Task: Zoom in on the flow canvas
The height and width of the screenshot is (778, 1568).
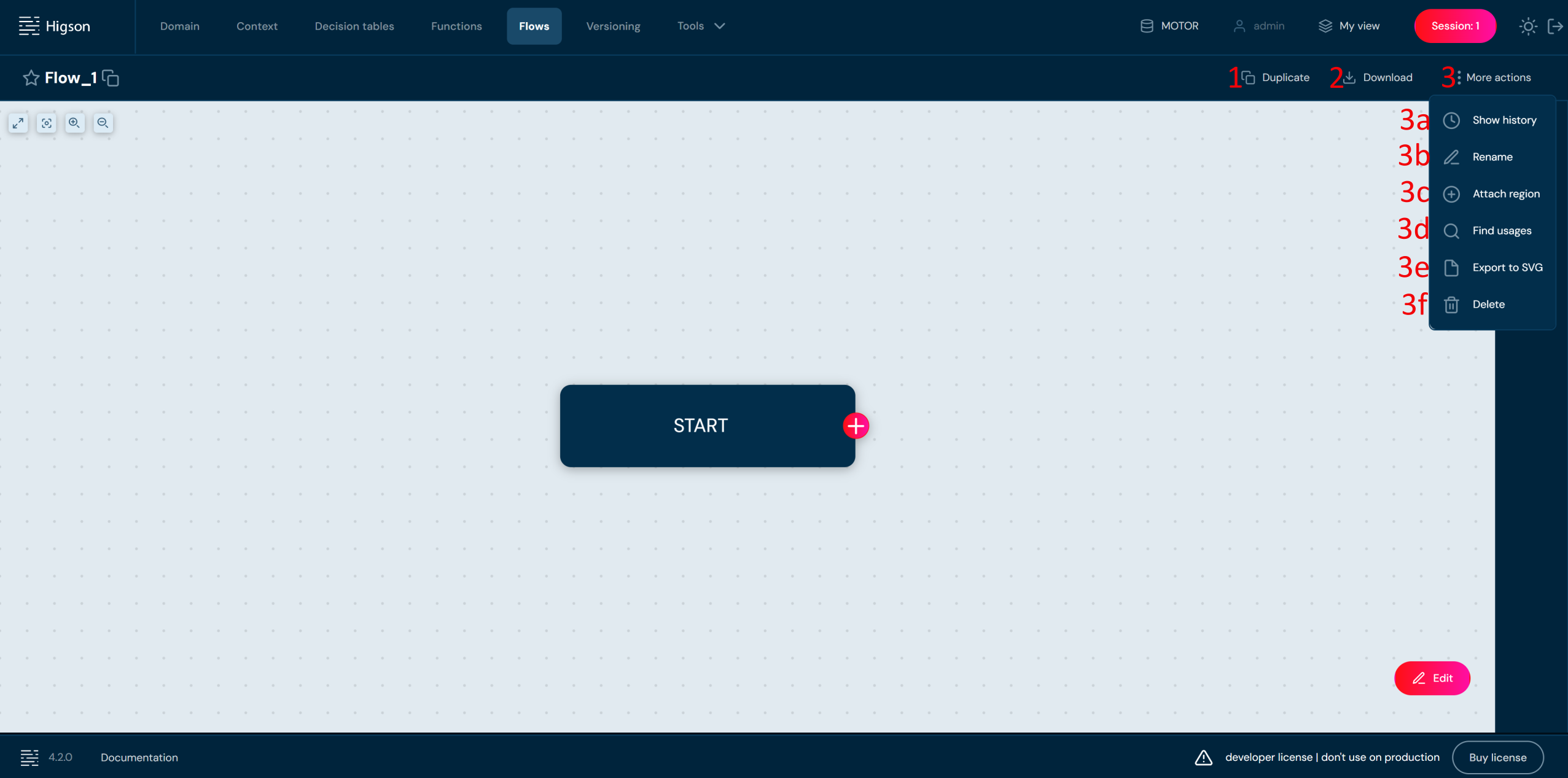Action: pyautogui.click(x=74, y=123)
